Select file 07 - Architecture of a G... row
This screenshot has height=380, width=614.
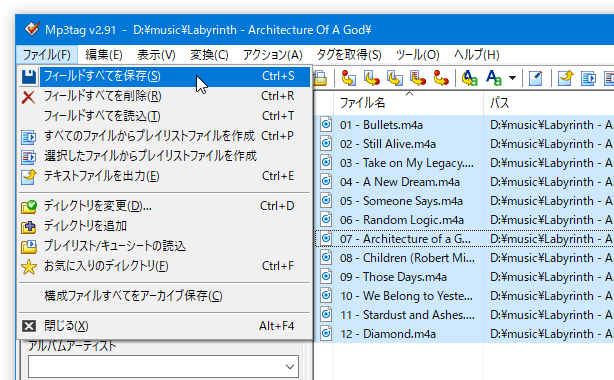(464, 239)
